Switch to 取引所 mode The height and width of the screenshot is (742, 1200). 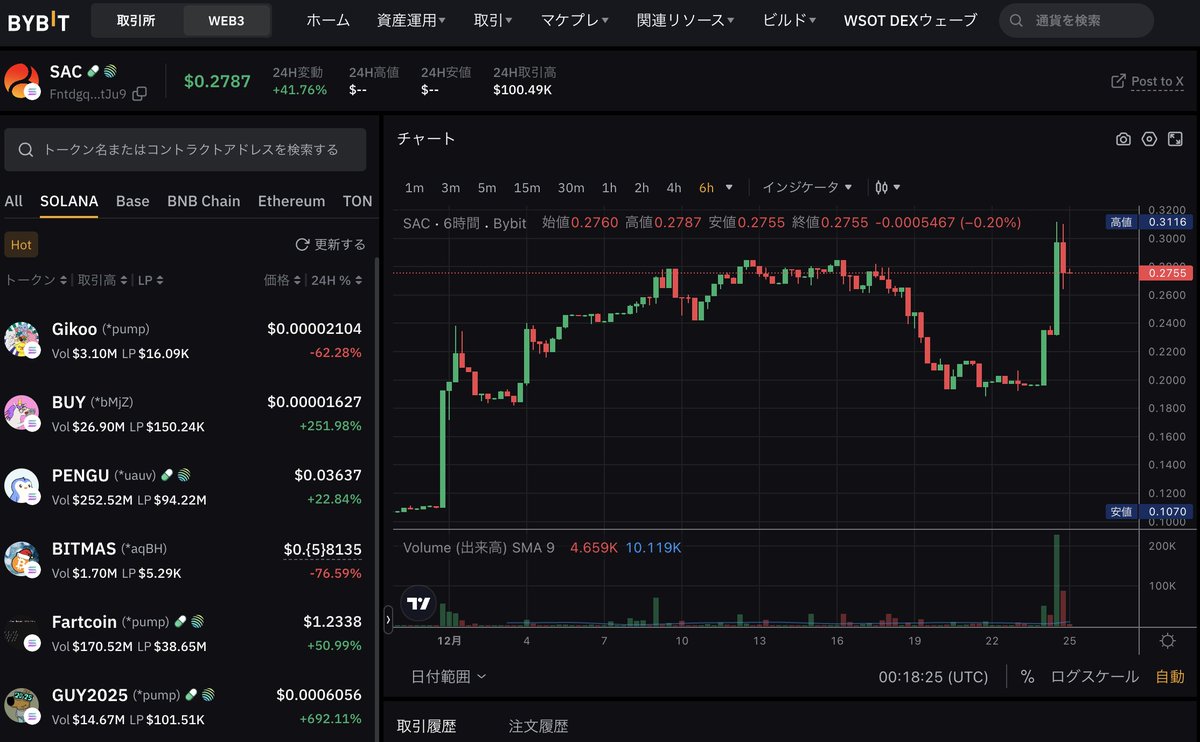136,20
